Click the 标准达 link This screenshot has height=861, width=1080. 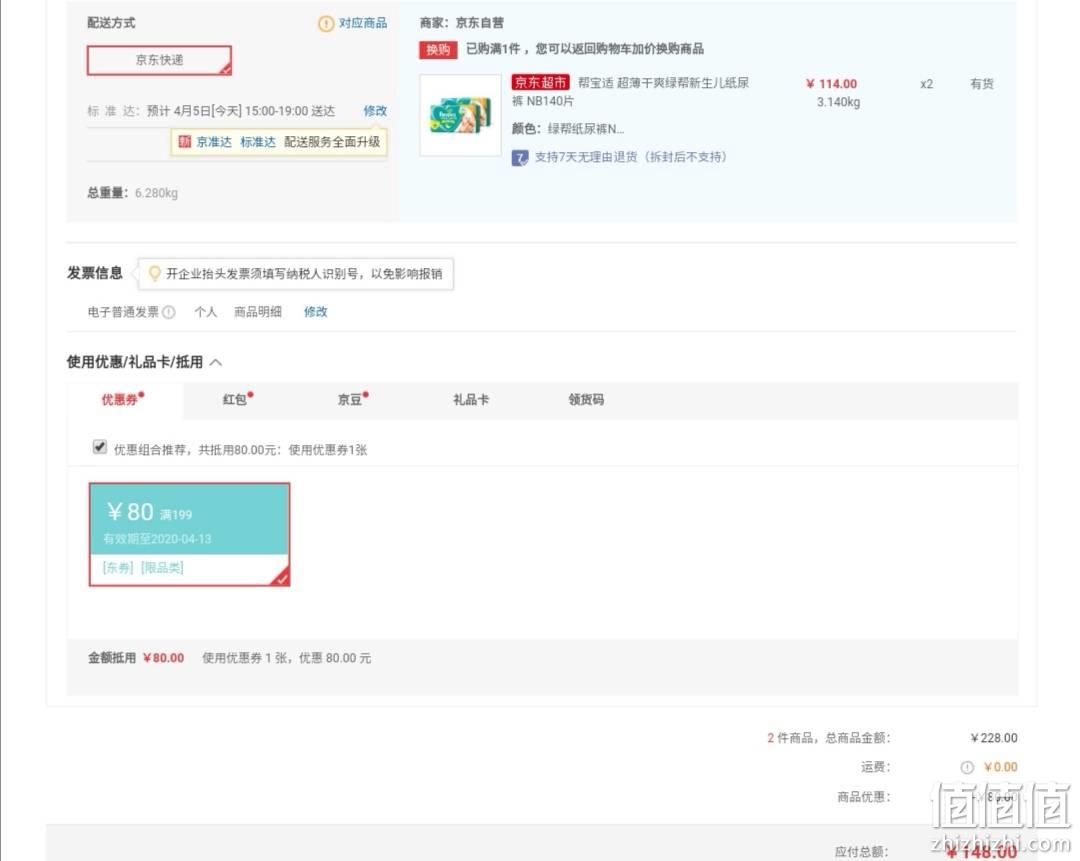[258, 142]
